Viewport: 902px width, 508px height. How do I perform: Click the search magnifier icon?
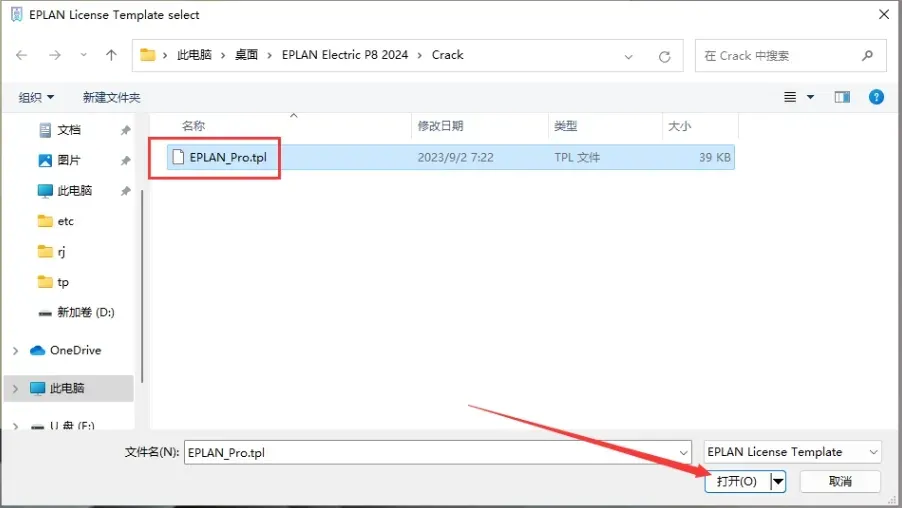(867, 56)
